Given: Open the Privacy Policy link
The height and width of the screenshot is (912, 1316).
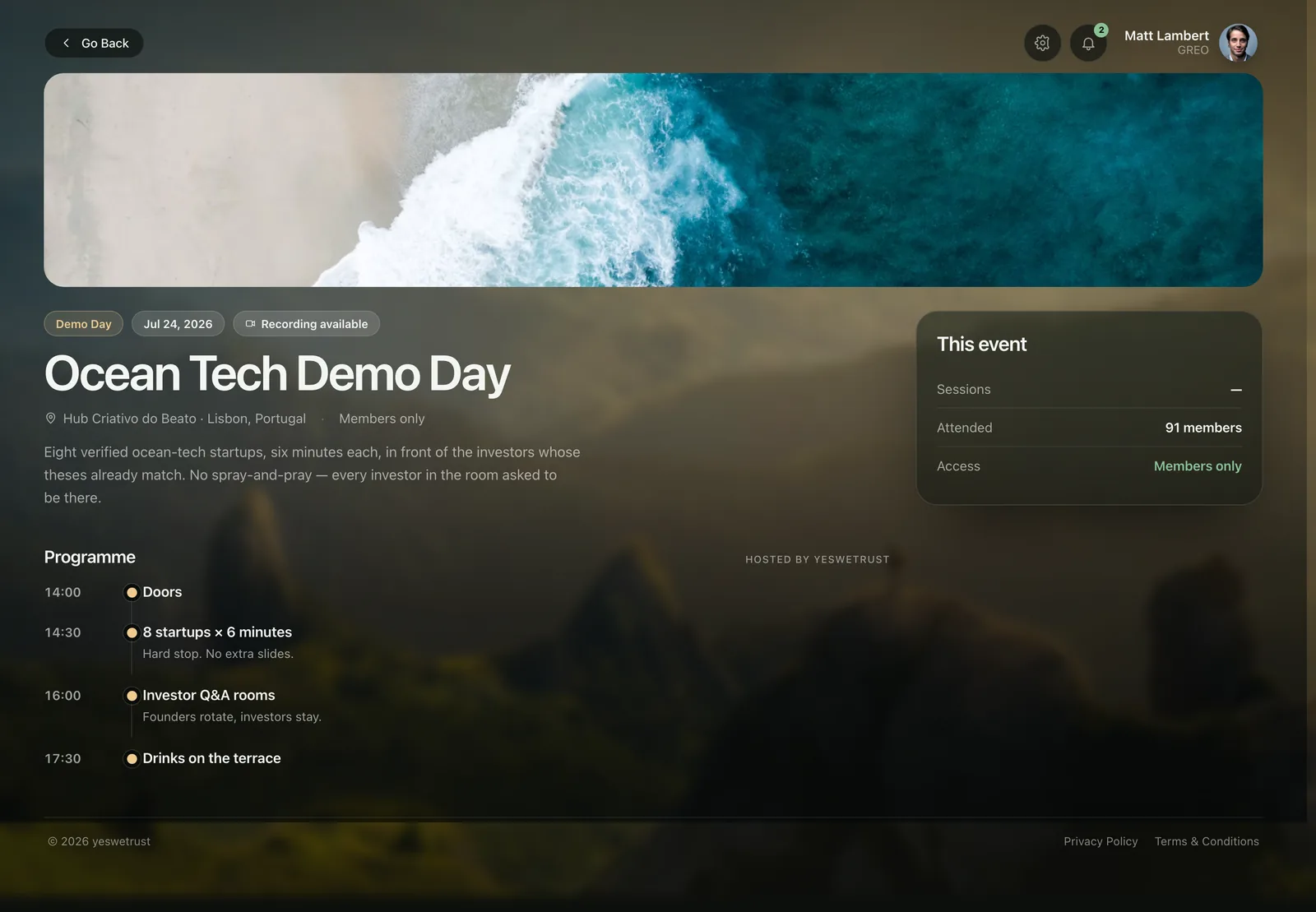Looking at the screenshot, I should [1101, 841].
